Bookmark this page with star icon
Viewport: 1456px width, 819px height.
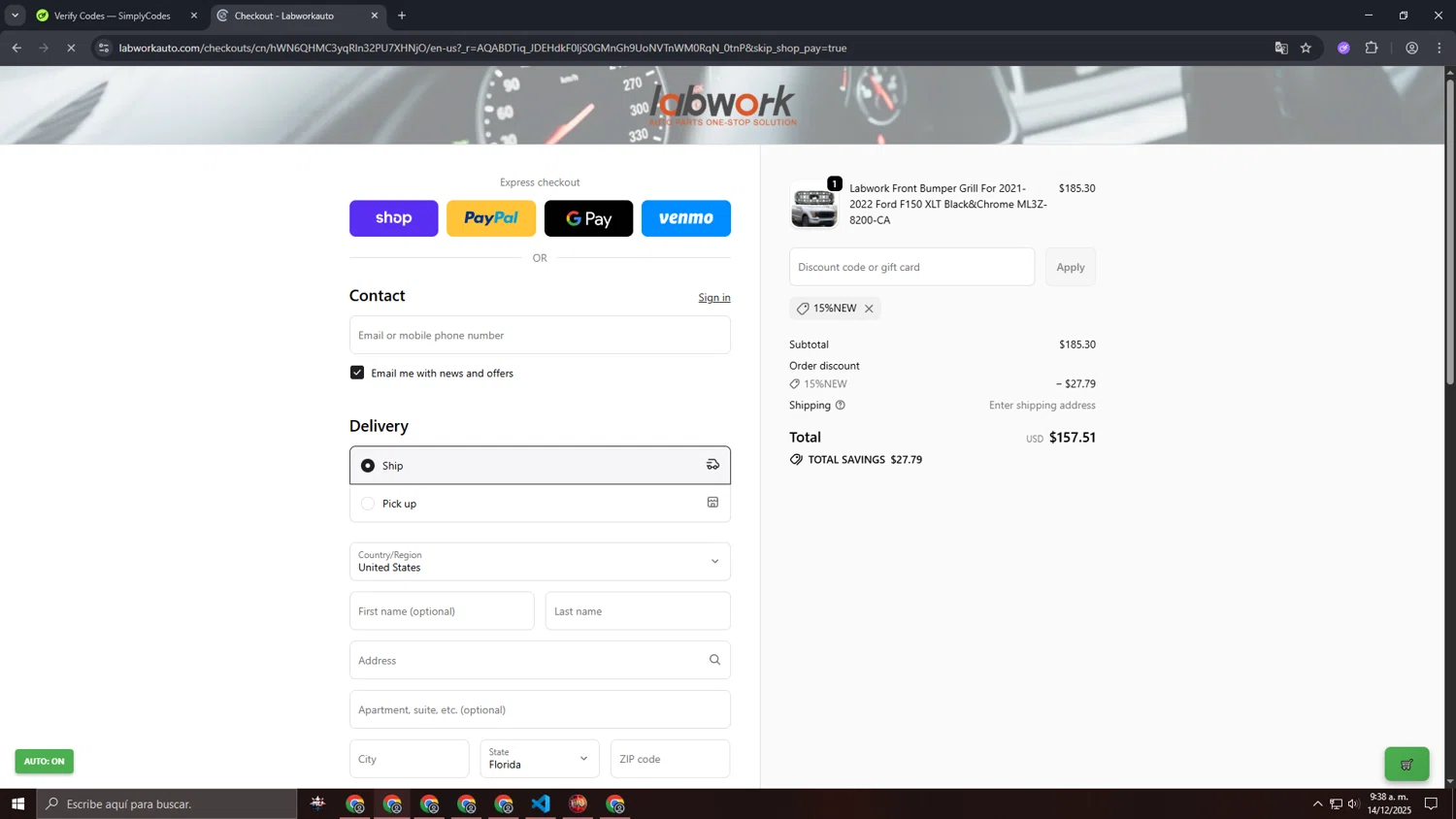1307,48
